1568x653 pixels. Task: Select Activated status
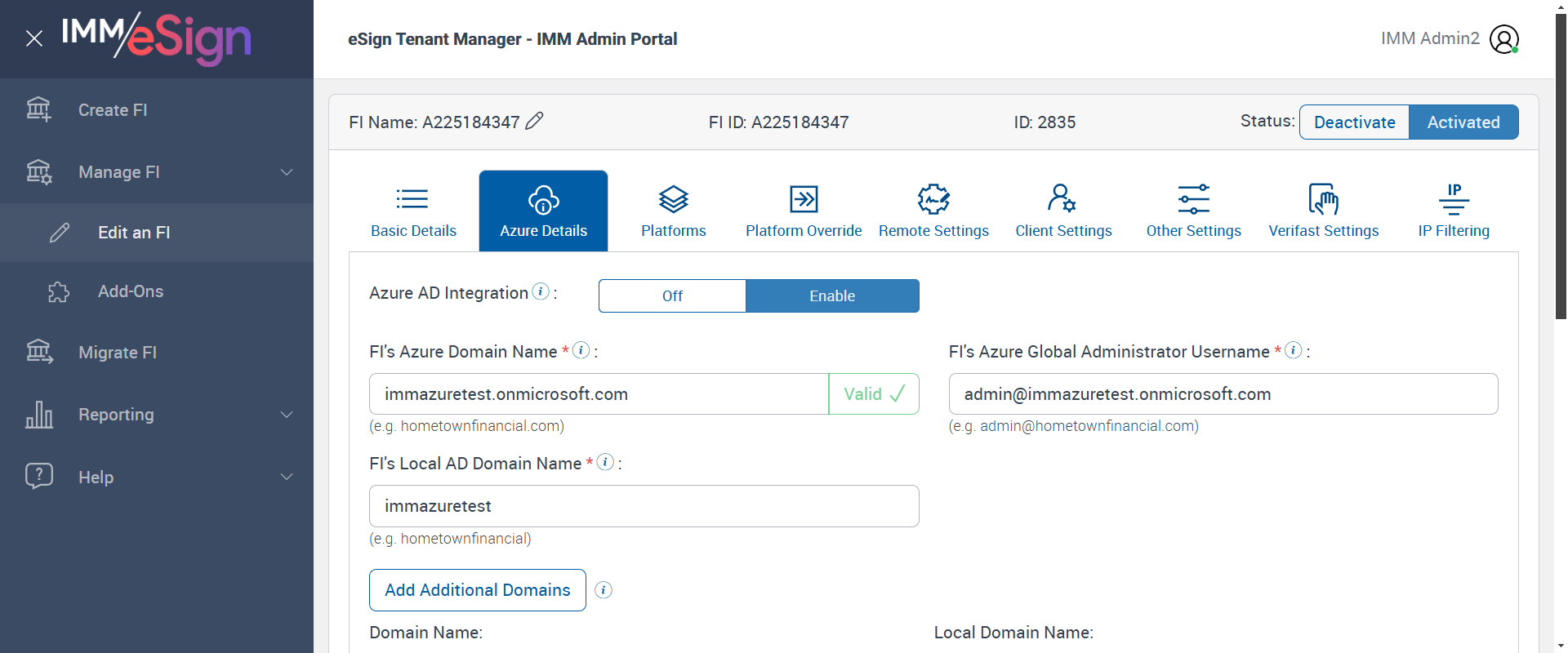tap(1463, 122)
